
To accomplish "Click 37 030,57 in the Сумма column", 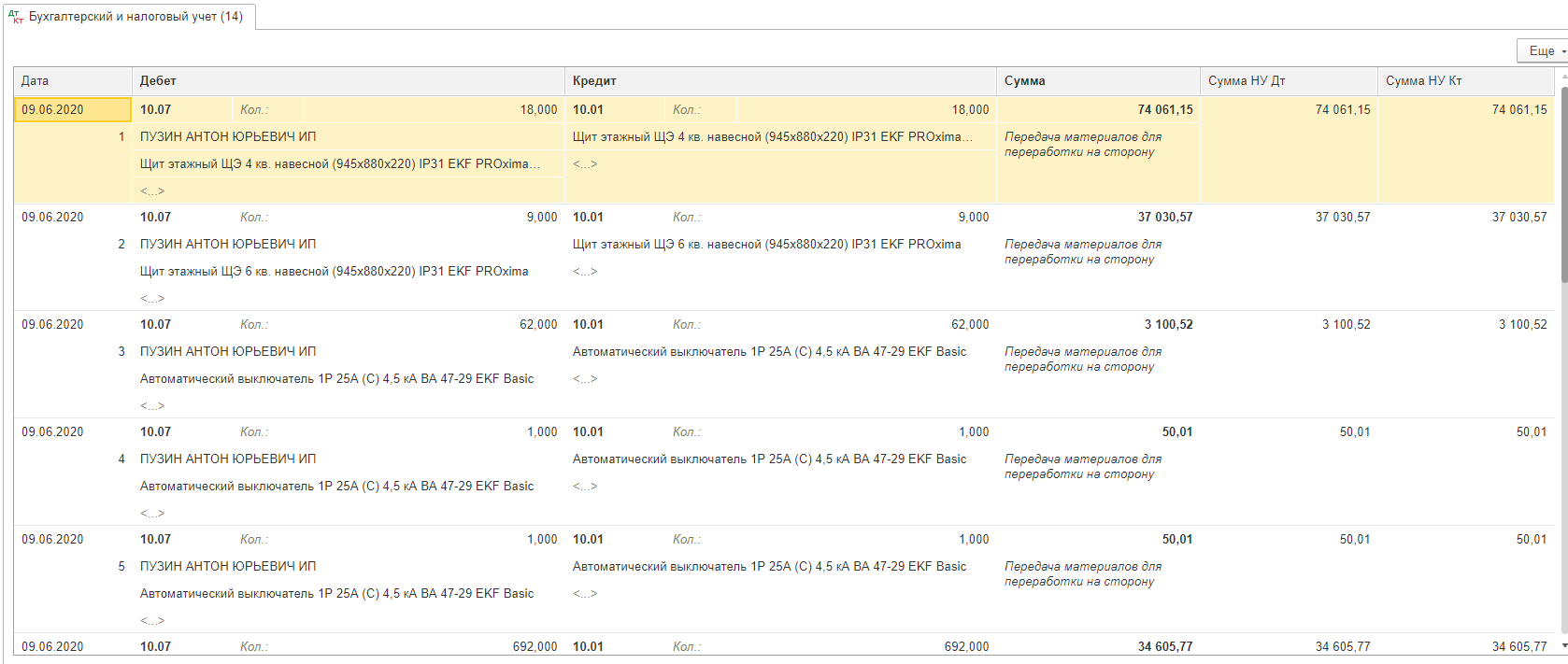I will [x=1164, y=218].
